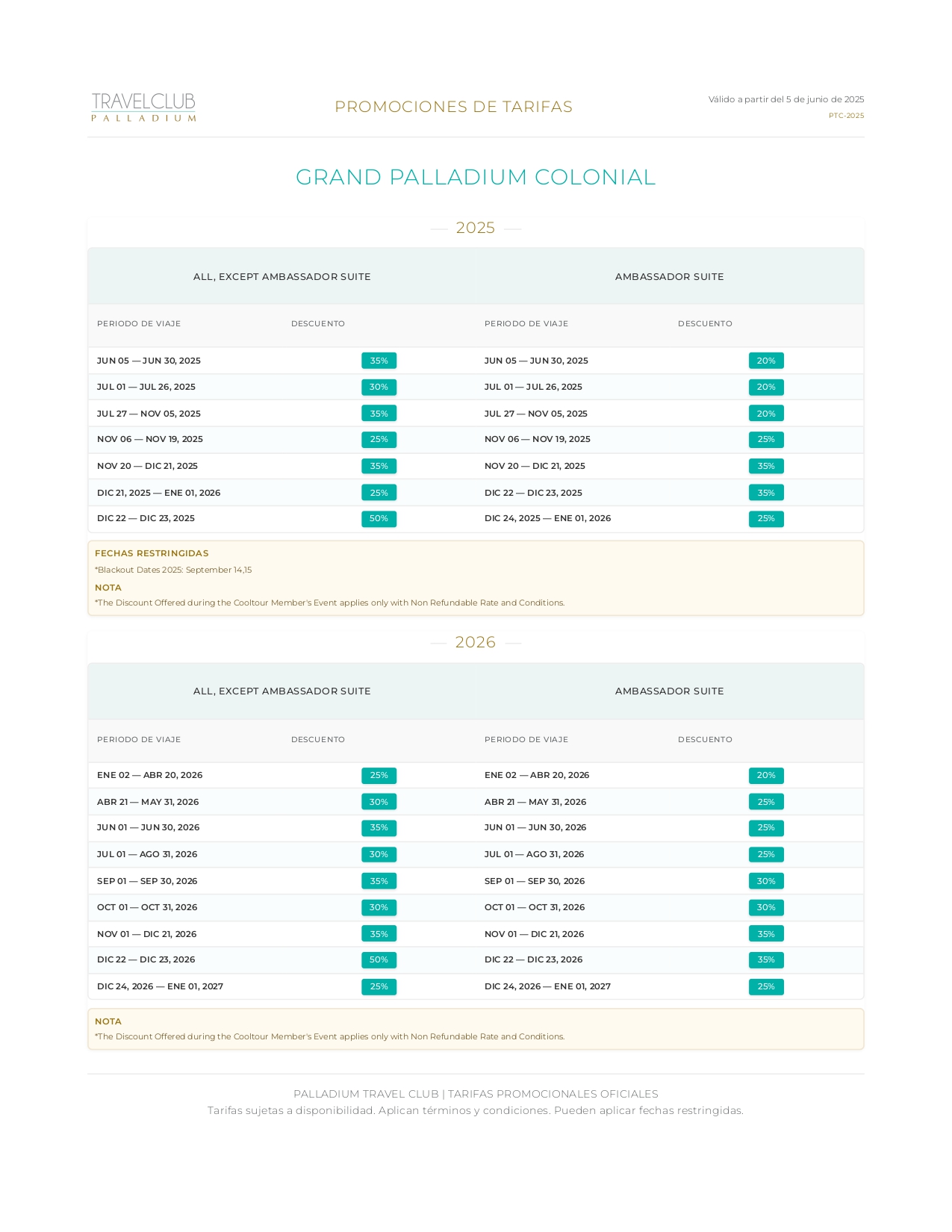Select the 'PROMOCIONES DE TARIFAS' page title
The width and height of the screenshot is (952, 1232).
pyautogui.click(x=453, y=107)
